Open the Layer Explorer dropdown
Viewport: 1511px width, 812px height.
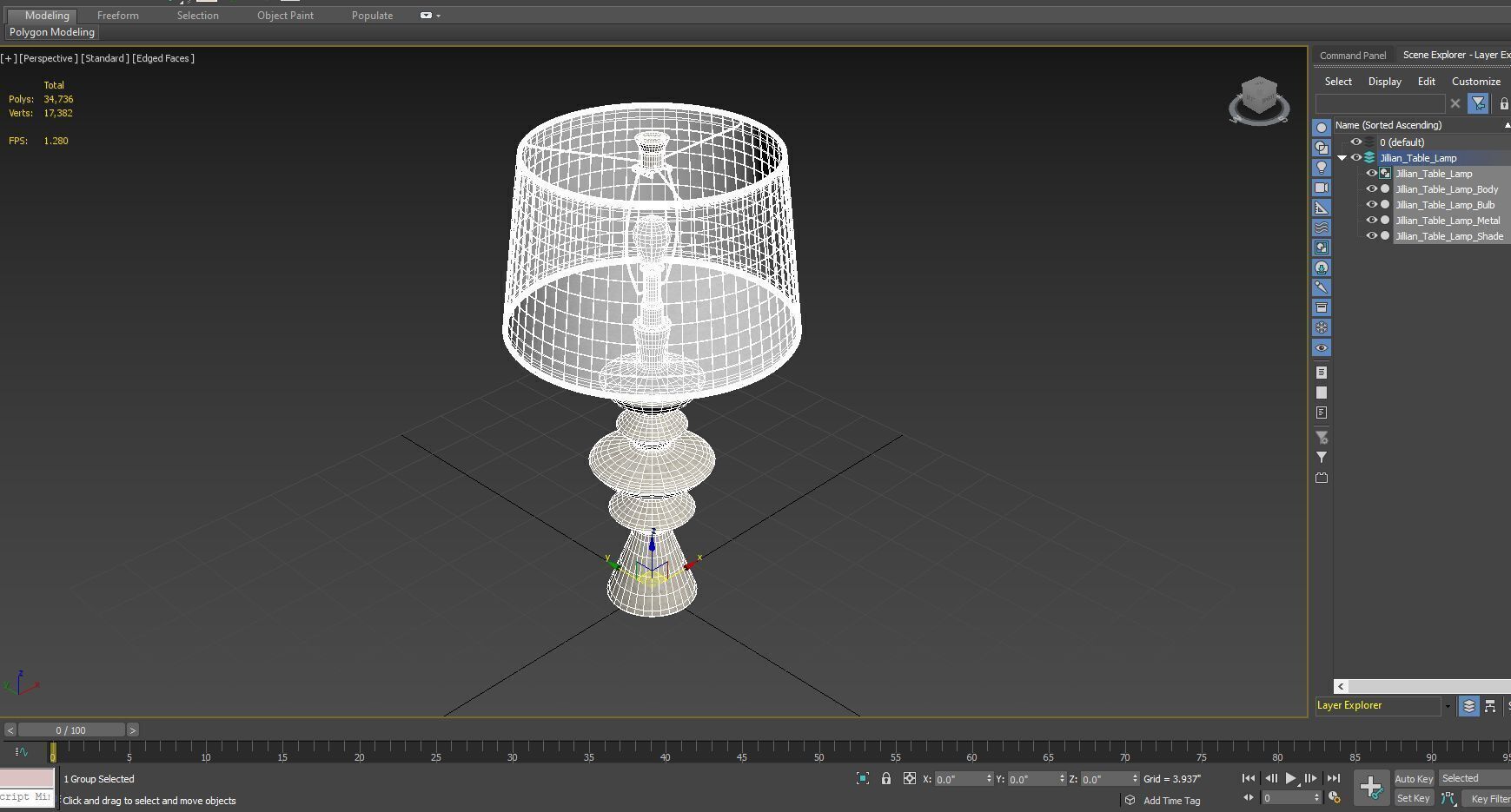pyautogui.click(x=1448, y=706)
